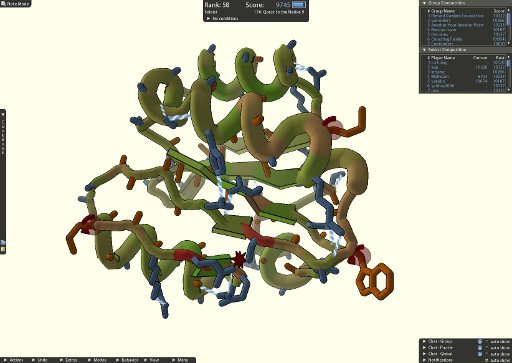Click scroll-up arrow in Group Competition list

508,11
